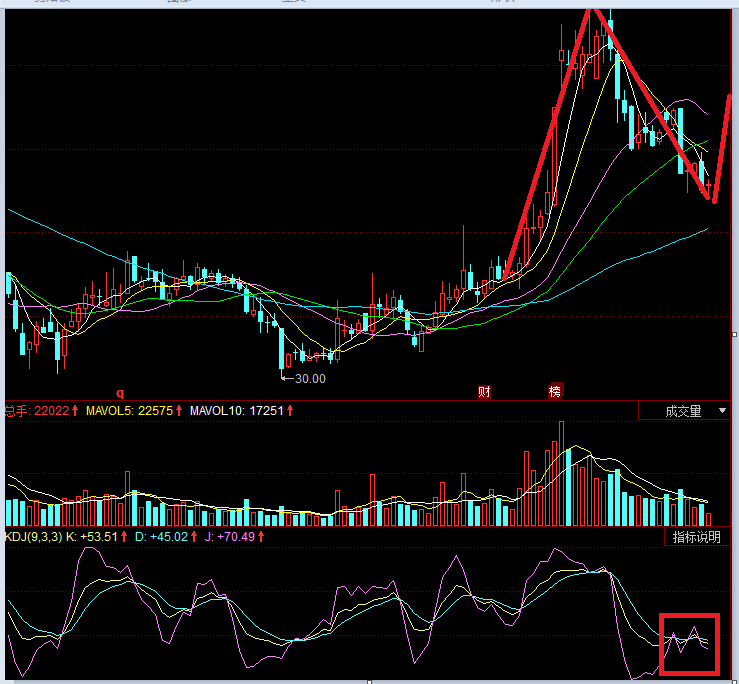Screen dimensions: 739x684
Task: Click the up arrow after the J value
Action: coord(261,537)
